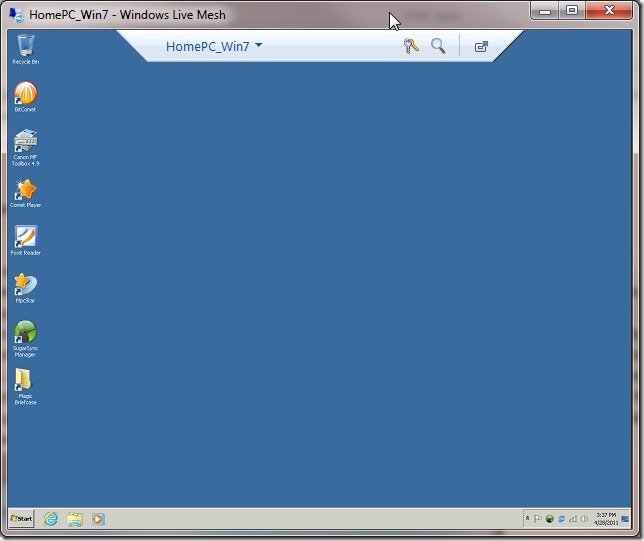Click the magnifying glass icon

[x=438, y=46]
